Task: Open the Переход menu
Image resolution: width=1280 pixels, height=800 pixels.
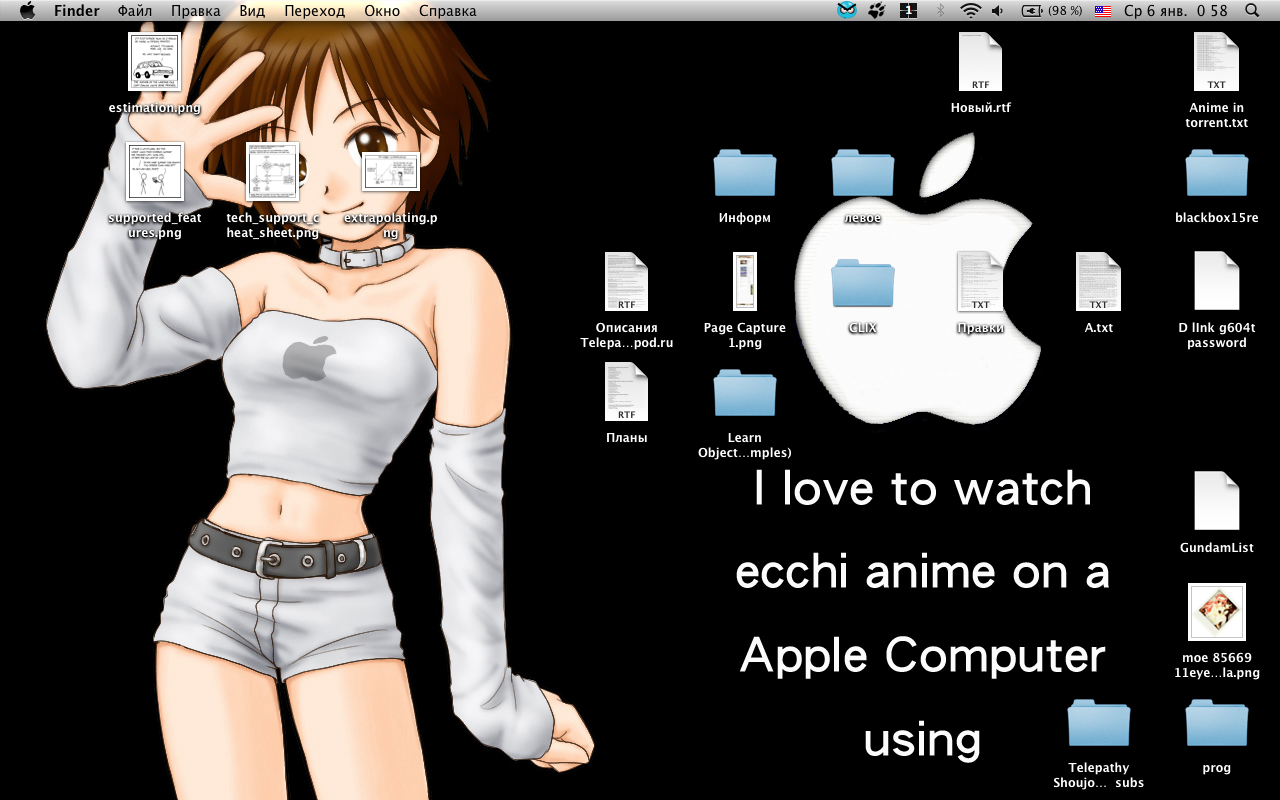Action: [x=314, y=11]
